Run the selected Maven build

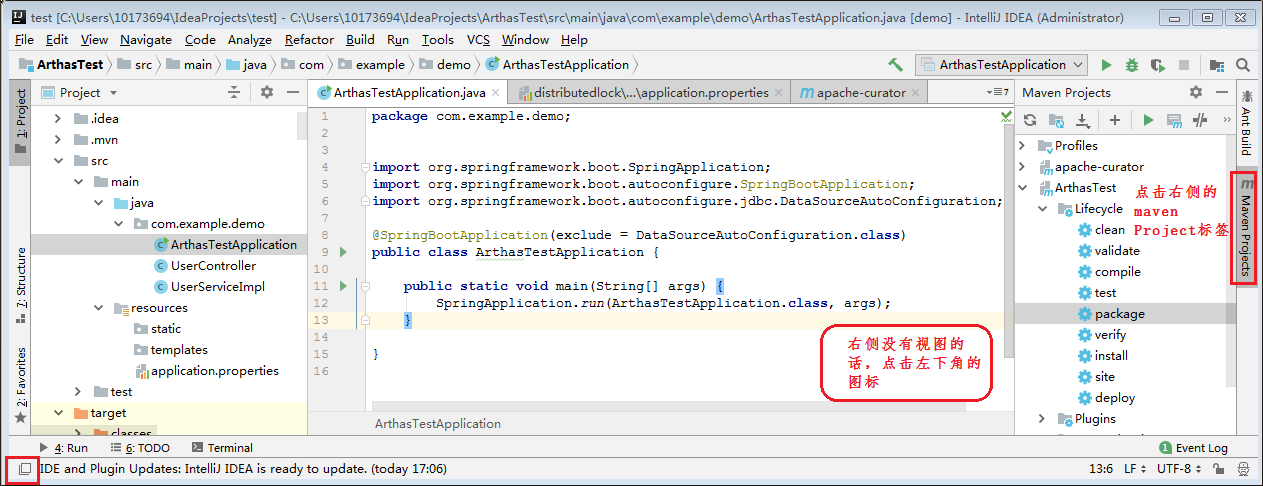click(x=1148, y=120)
